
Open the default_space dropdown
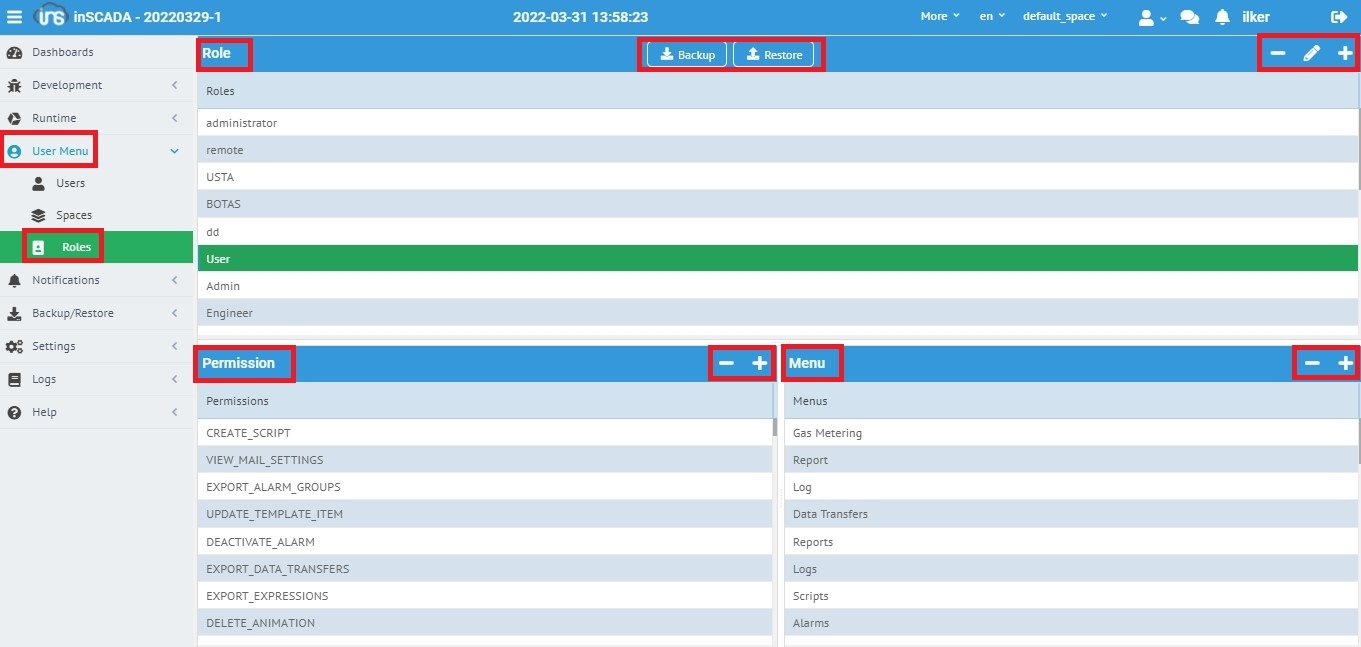[1065, 17]
